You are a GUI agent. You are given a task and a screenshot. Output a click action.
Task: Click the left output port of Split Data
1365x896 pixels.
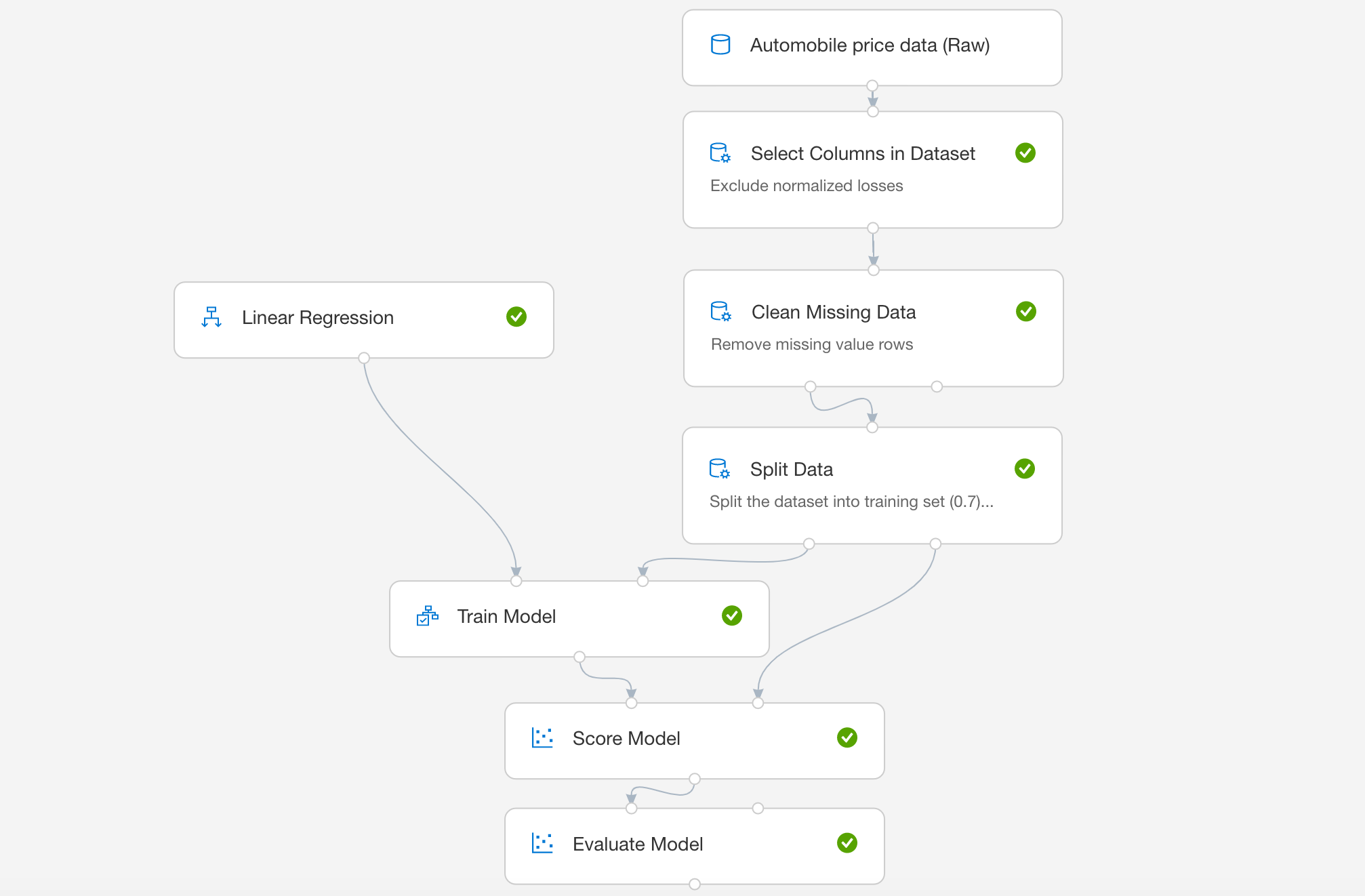click(809, 544)
